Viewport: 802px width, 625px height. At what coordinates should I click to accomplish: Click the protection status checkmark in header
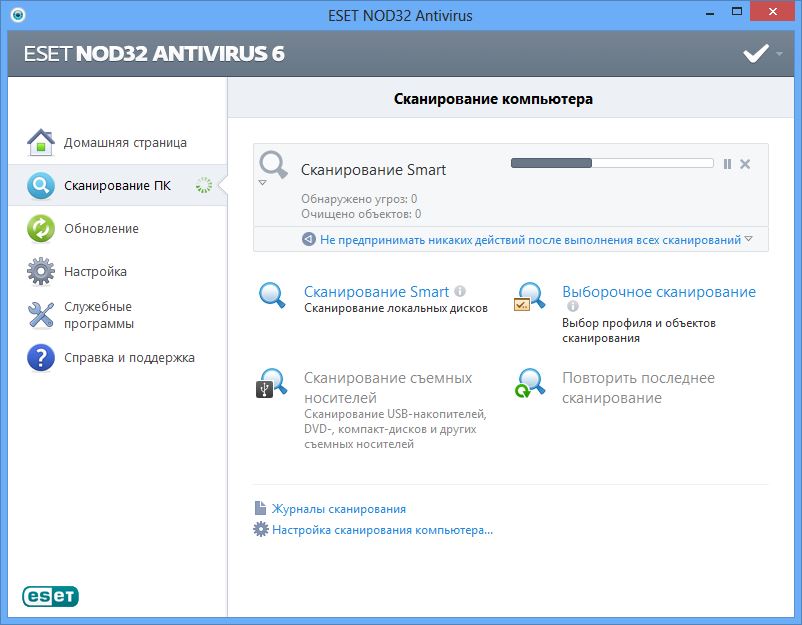pos(755,53)
